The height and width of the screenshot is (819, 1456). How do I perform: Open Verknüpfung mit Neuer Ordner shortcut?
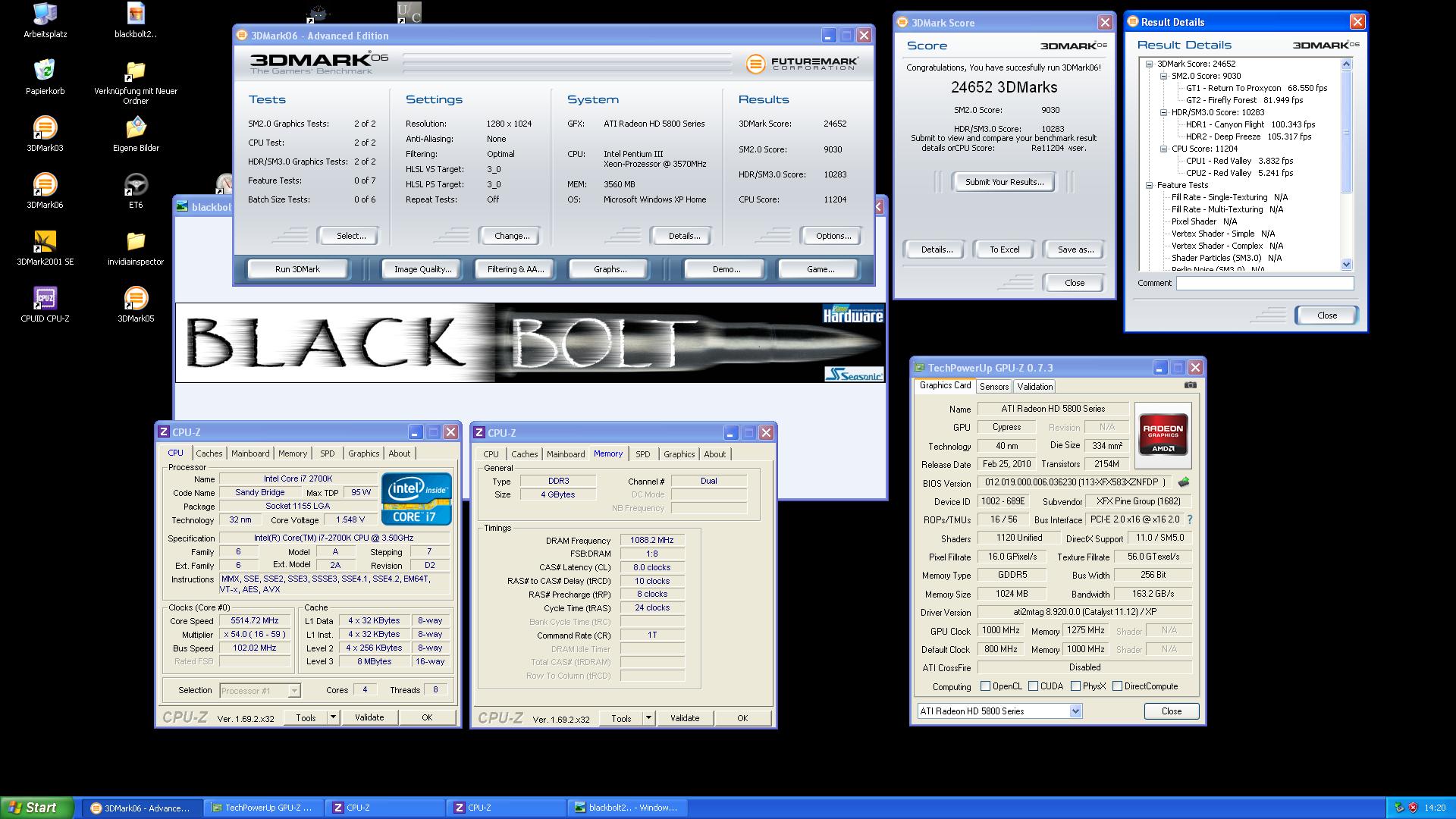136,83
